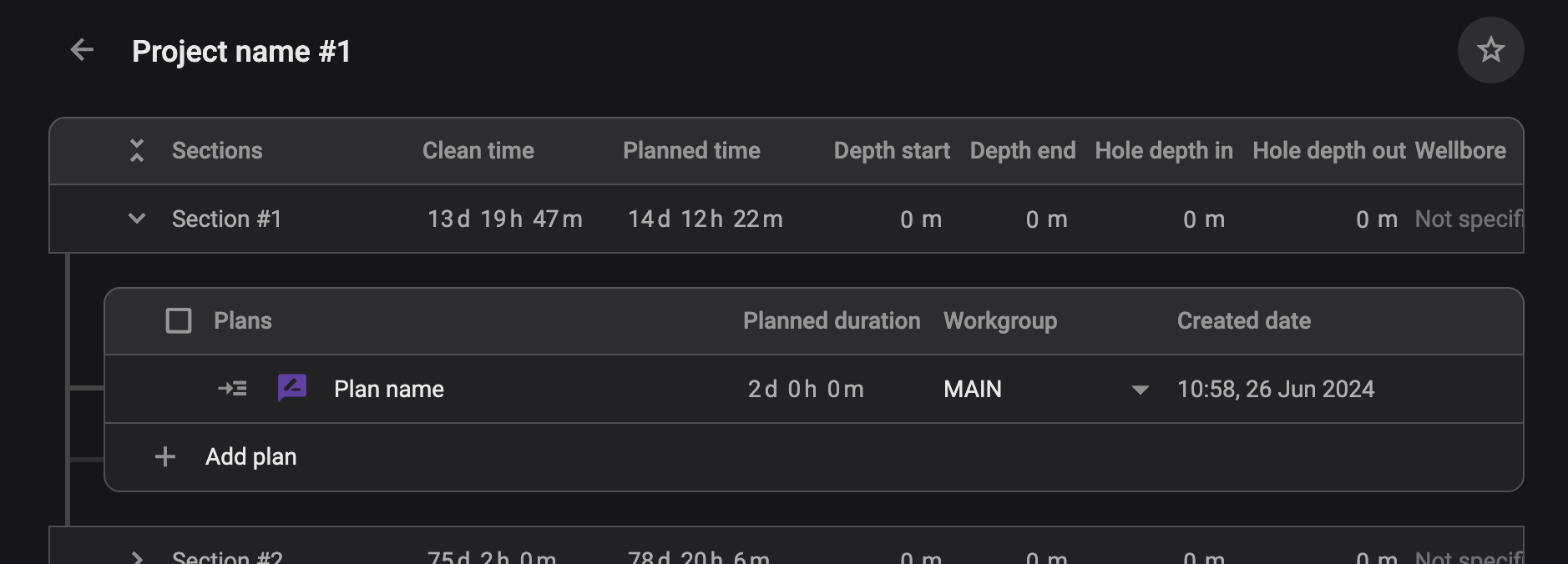Click the back arrow next to Project name #1
The height and width of the screenshot is (564, 1568).
click(x=81, y=50)
